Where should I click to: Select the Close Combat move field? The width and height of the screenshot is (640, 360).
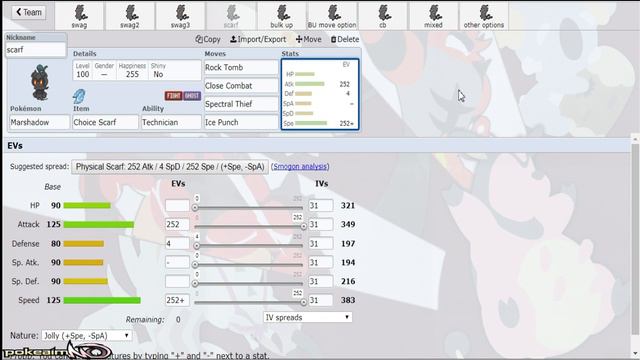point(241,86)
